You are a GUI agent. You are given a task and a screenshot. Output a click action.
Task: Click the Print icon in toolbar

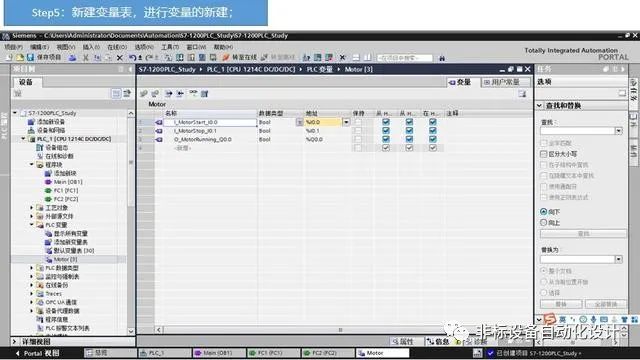coord(72,58)
